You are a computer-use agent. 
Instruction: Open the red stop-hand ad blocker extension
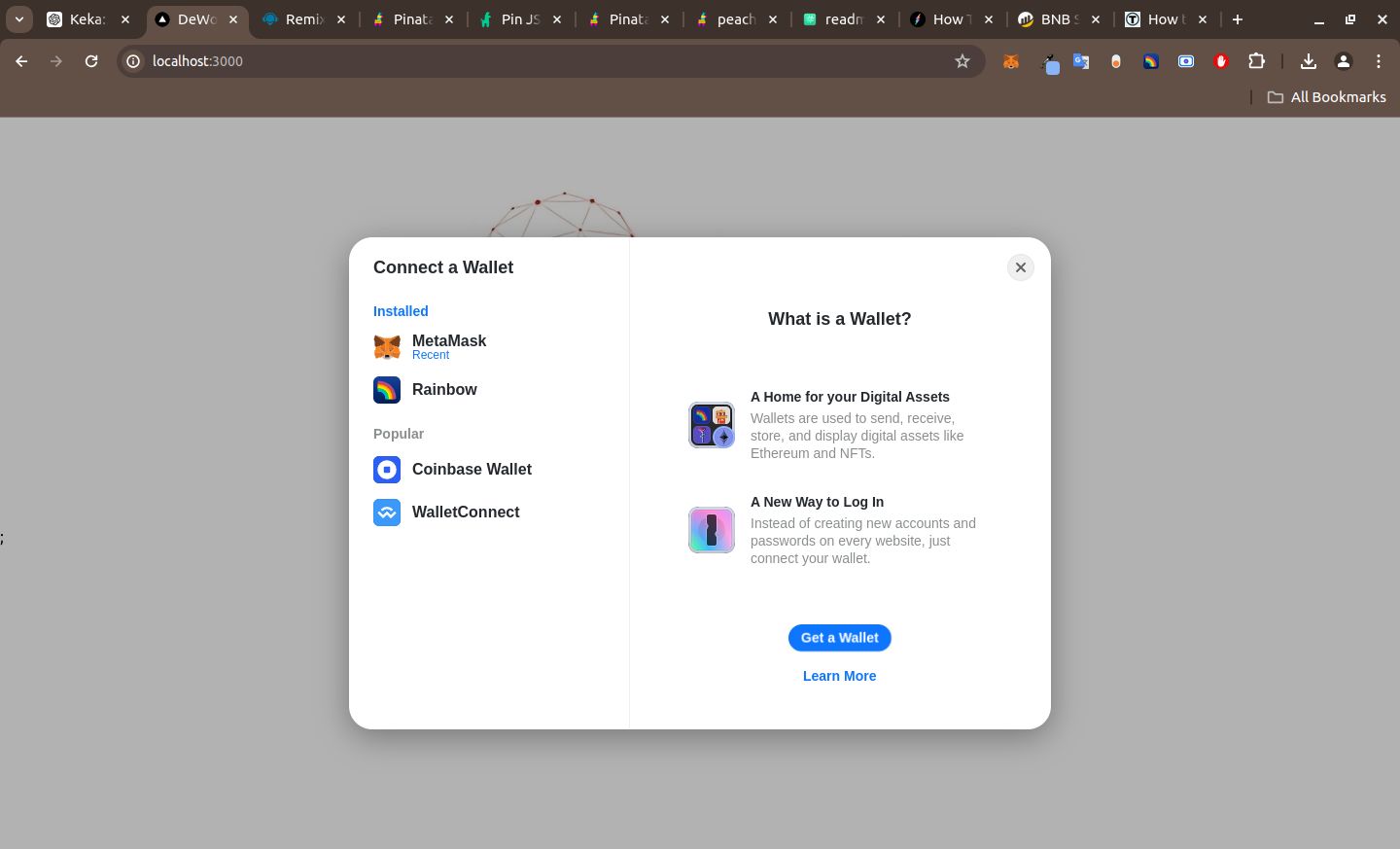(x=1221, y=61)
